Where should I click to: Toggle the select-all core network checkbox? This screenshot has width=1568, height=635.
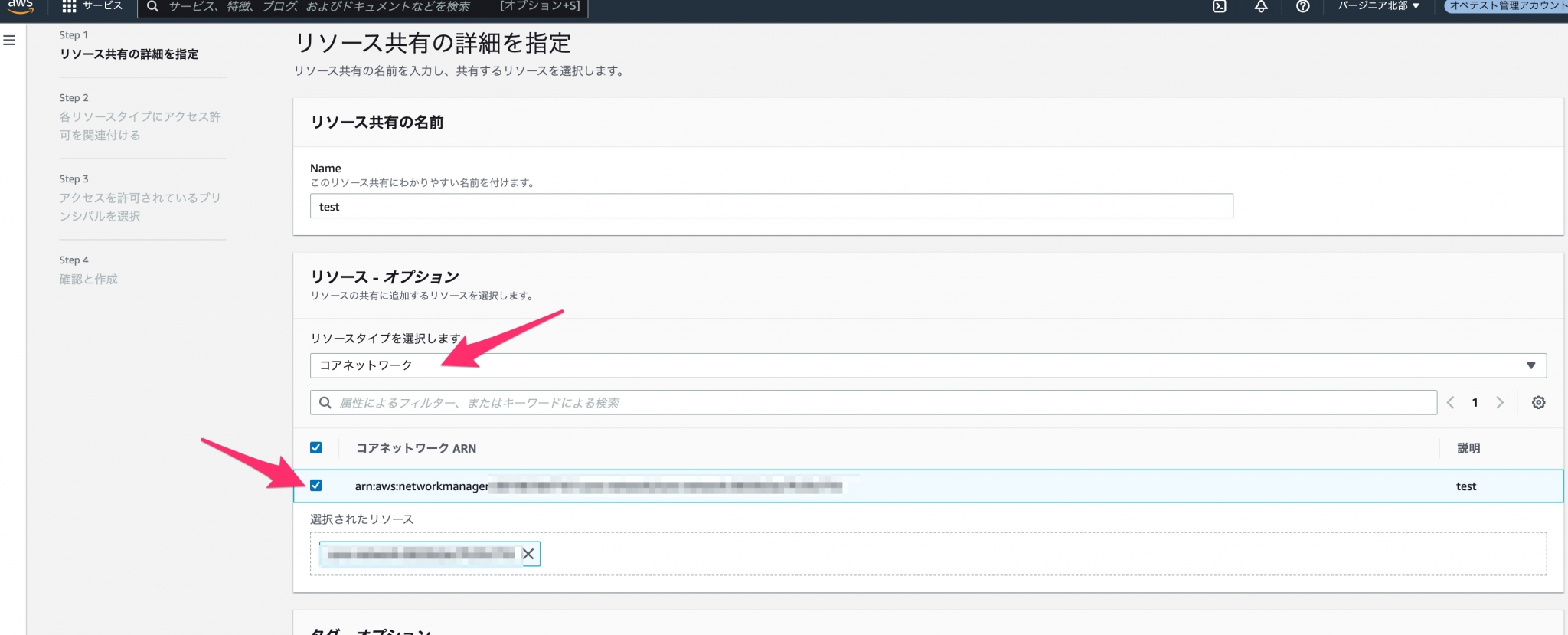tap(316, 448)
